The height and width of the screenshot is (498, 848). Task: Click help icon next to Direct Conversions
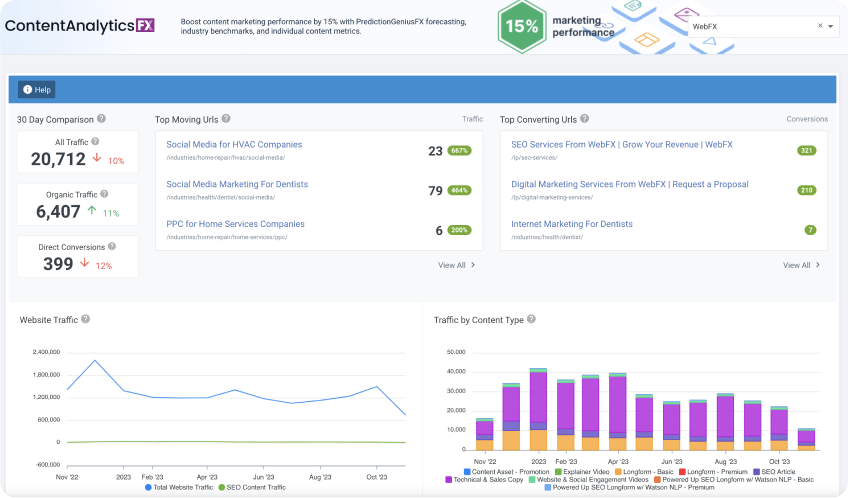click(x=112, y=247)
